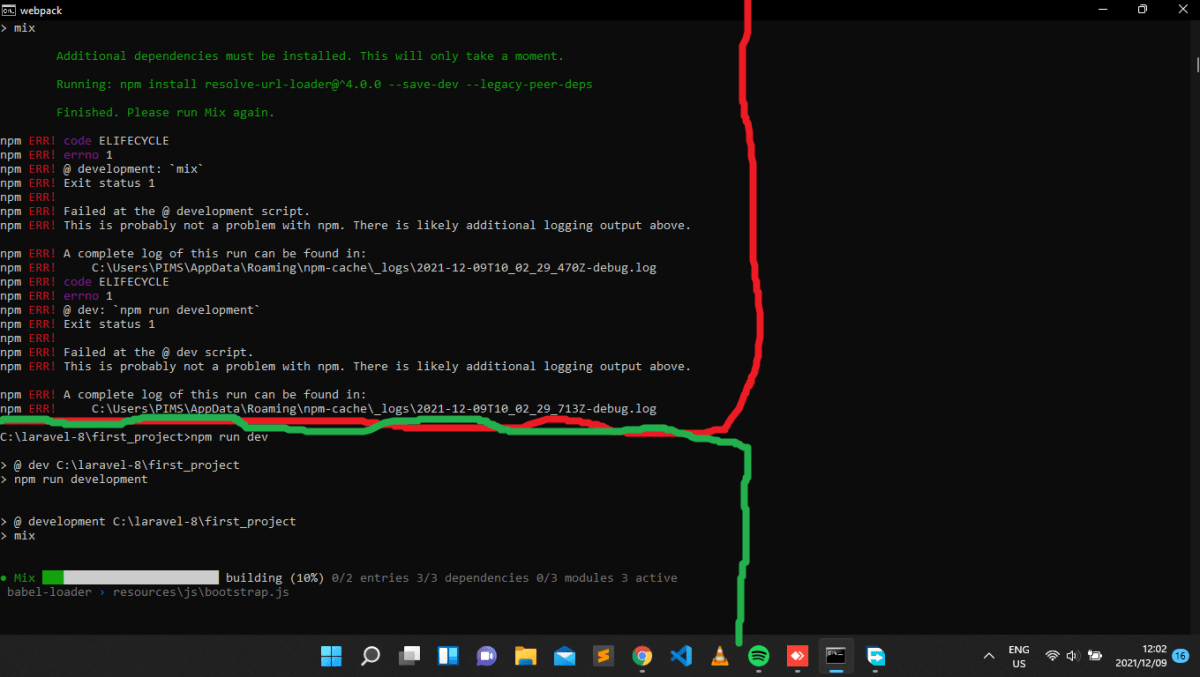Open Visual Studio Code from the taskbar

point(681,656)
